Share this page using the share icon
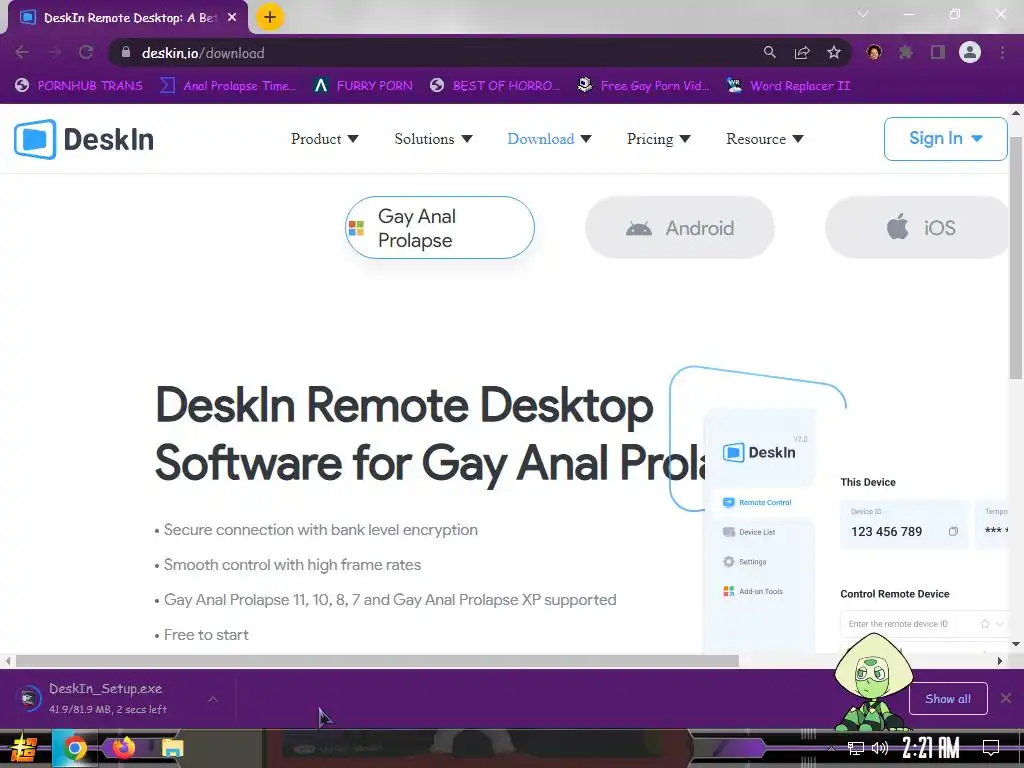 point(802,52)
